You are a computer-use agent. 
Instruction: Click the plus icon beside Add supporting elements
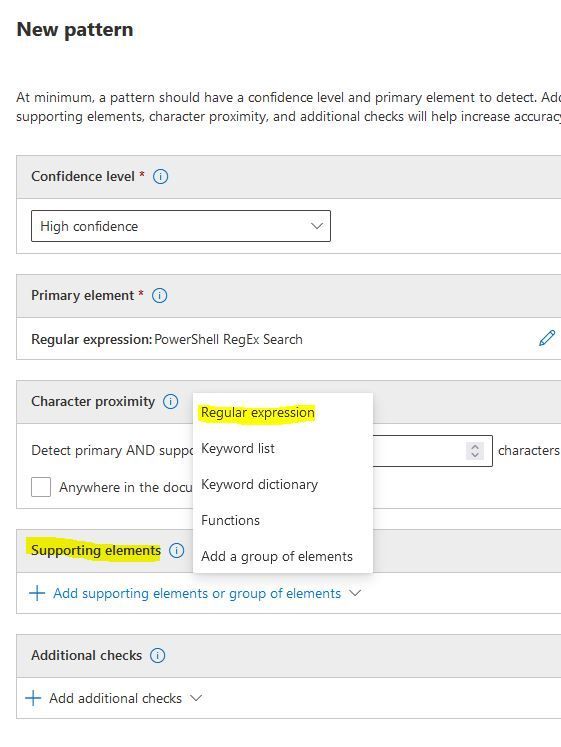pos(37,593)
